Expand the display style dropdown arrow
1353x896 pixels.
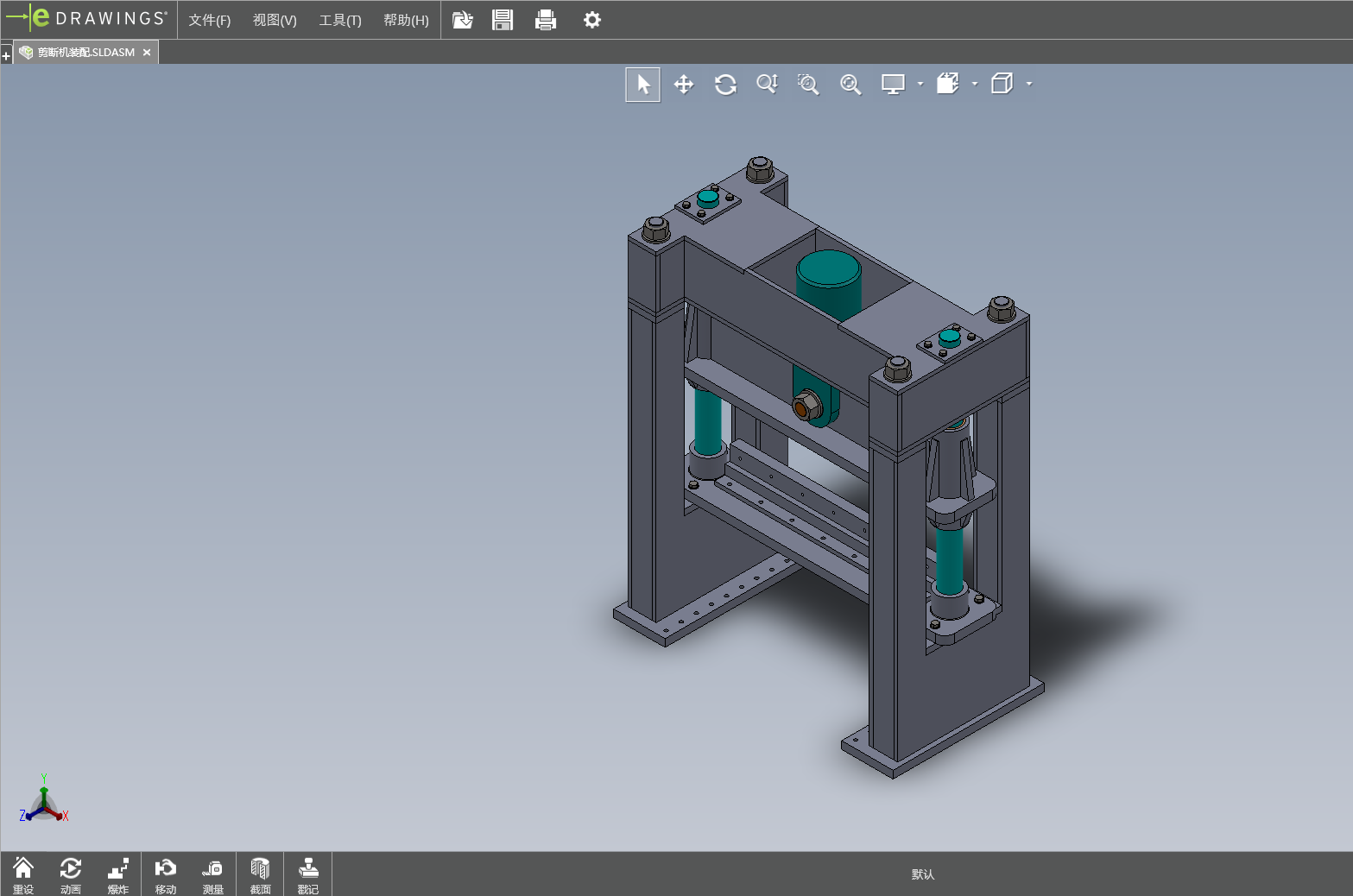click(x=975, y=85)
